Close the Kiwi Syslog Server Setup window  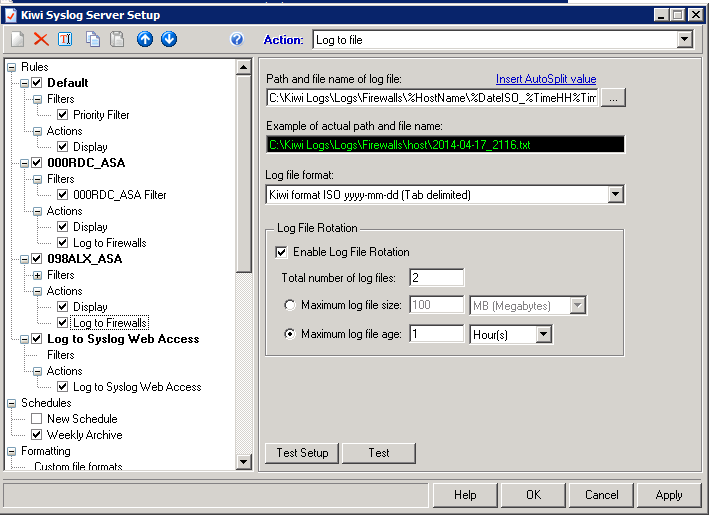click(x=695, y=15)
